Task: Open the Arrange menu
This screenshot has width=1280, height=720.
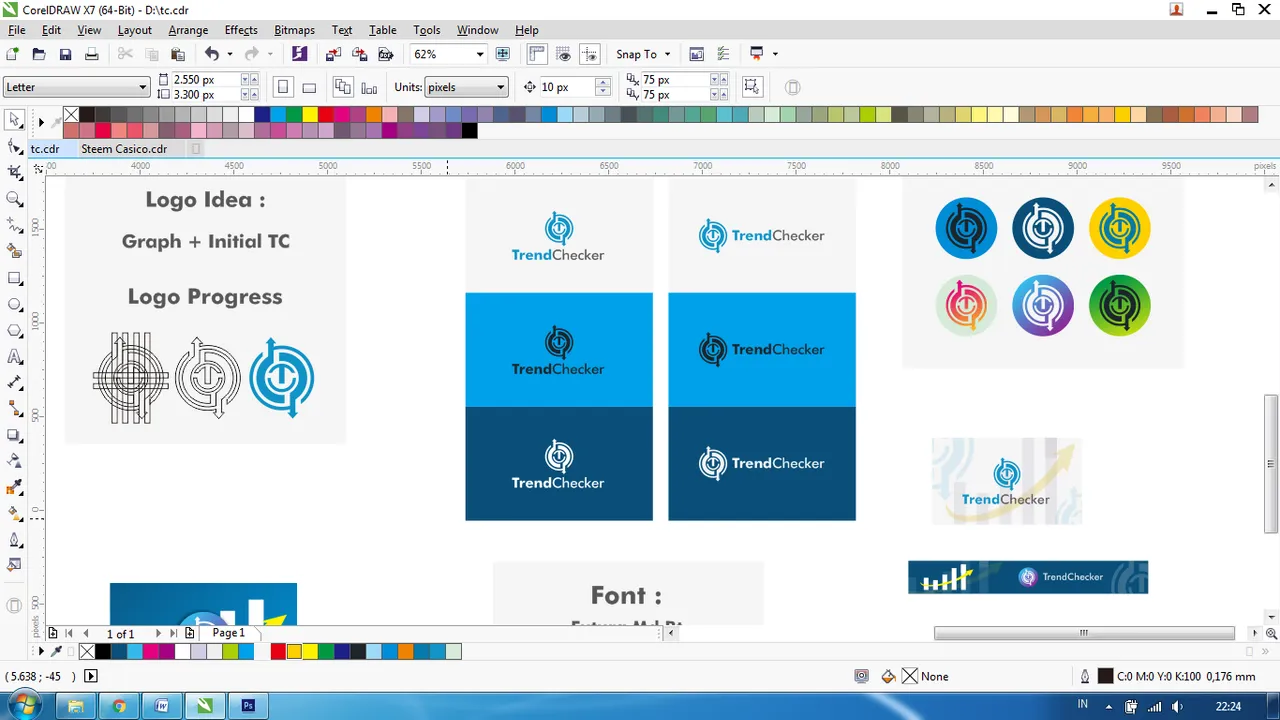Action: pyautogui.click(x=188, y=30)
